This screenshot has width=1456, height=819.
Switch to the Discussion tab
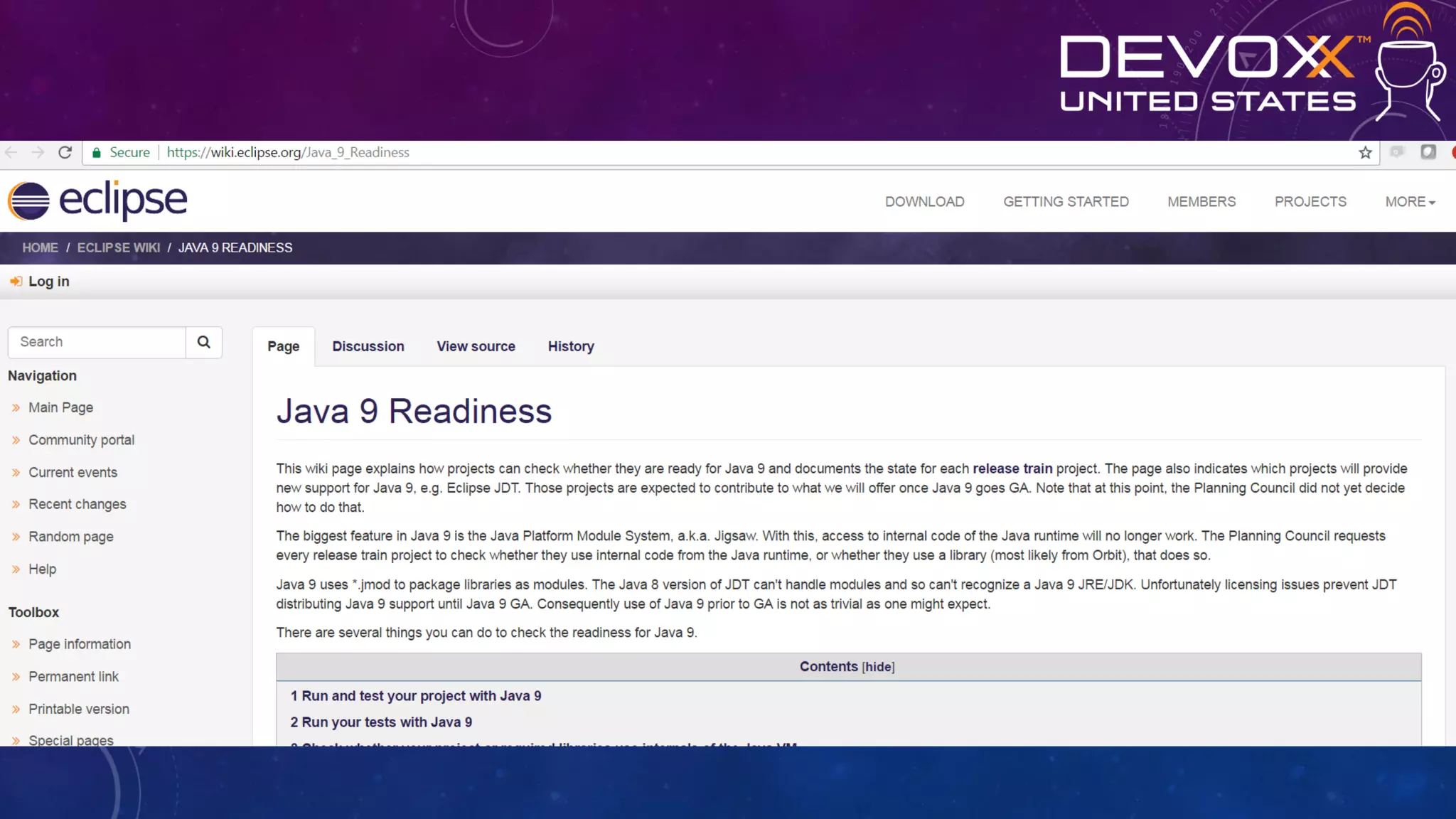[x=368, y=346]
